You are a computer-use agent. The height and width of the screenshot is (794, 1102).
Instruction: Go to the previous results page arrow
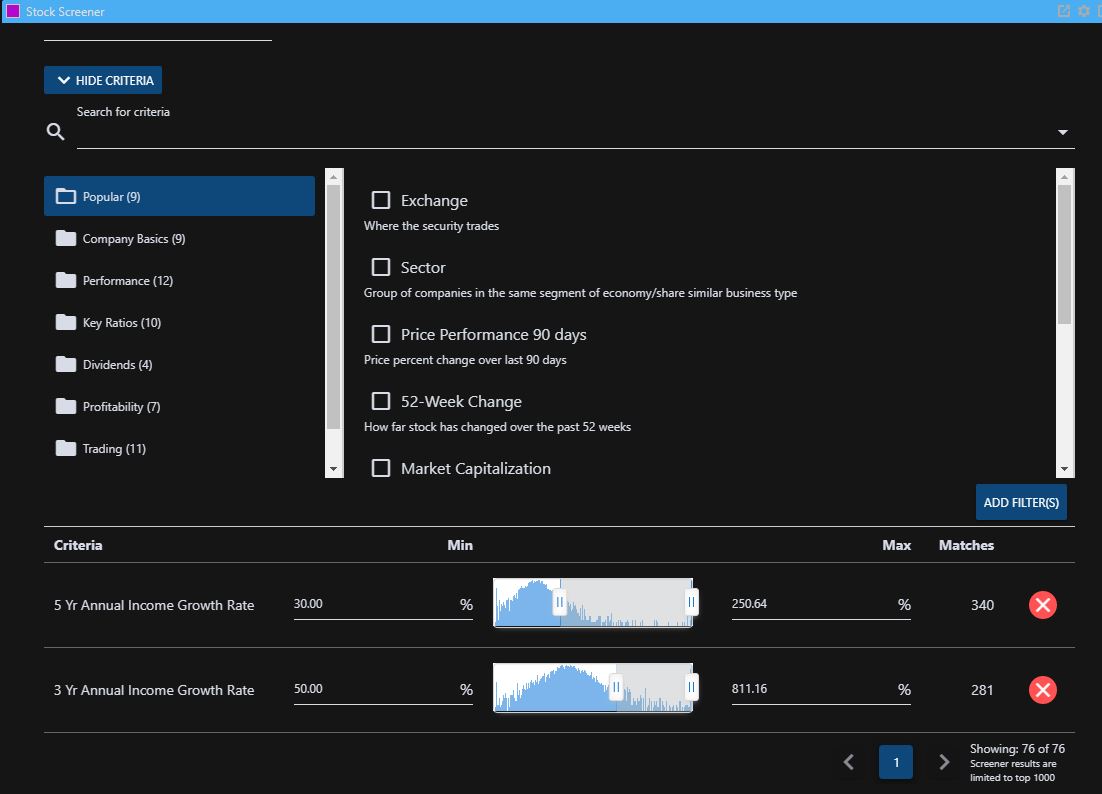click(x=848, y=762)
